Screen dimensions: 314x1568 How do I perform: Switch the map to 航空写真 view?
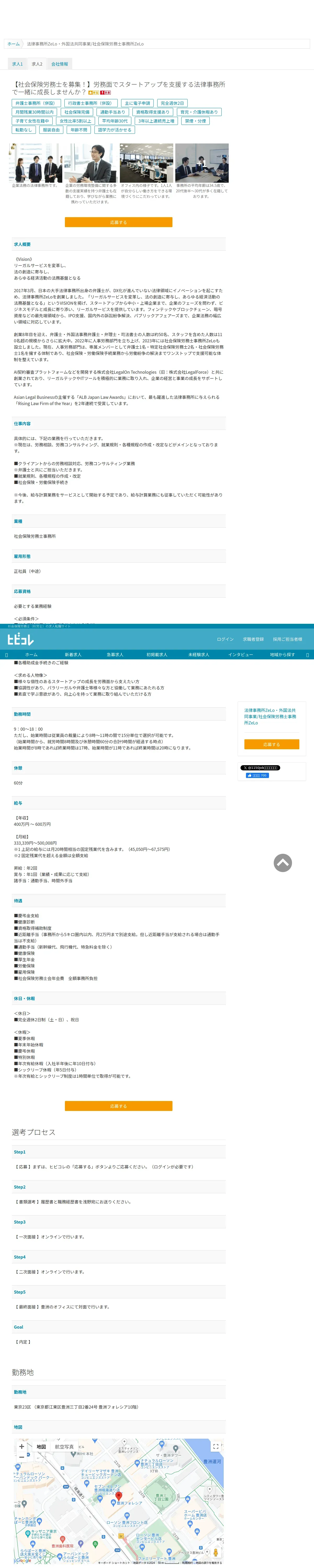pos(64,1447)
